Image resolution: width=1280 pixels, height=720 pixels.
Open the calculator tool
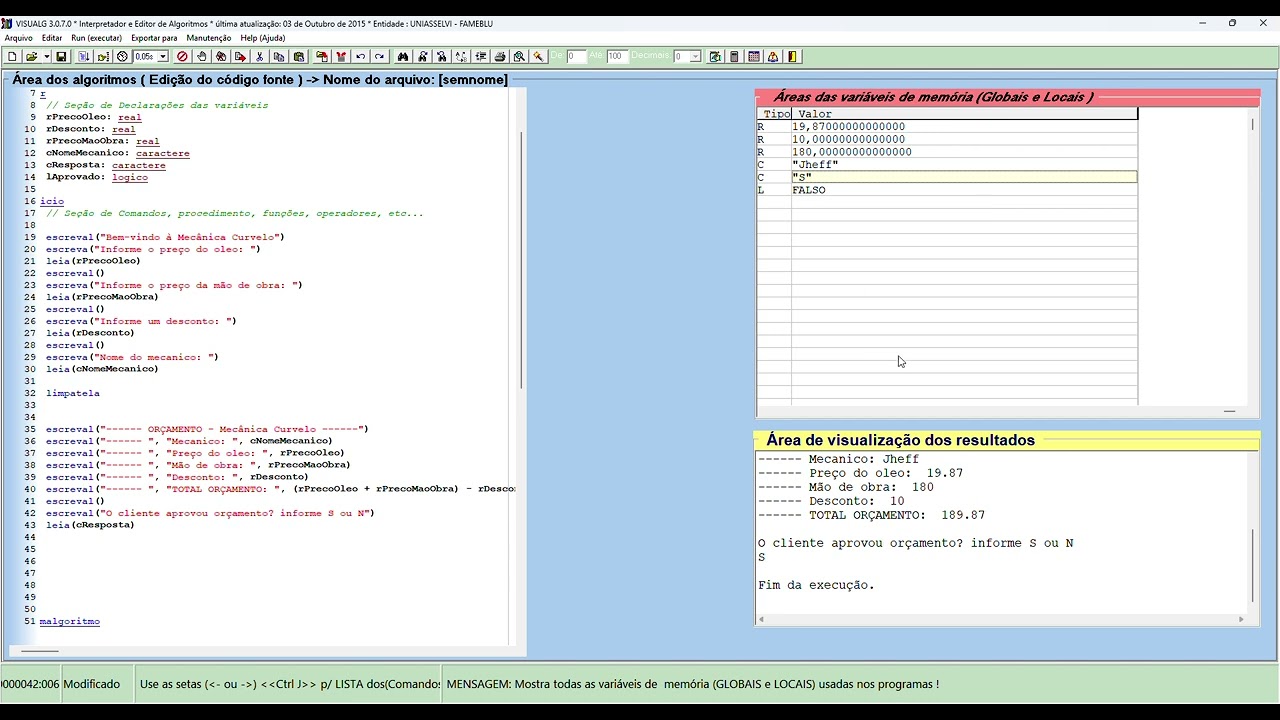coord(734,57)
